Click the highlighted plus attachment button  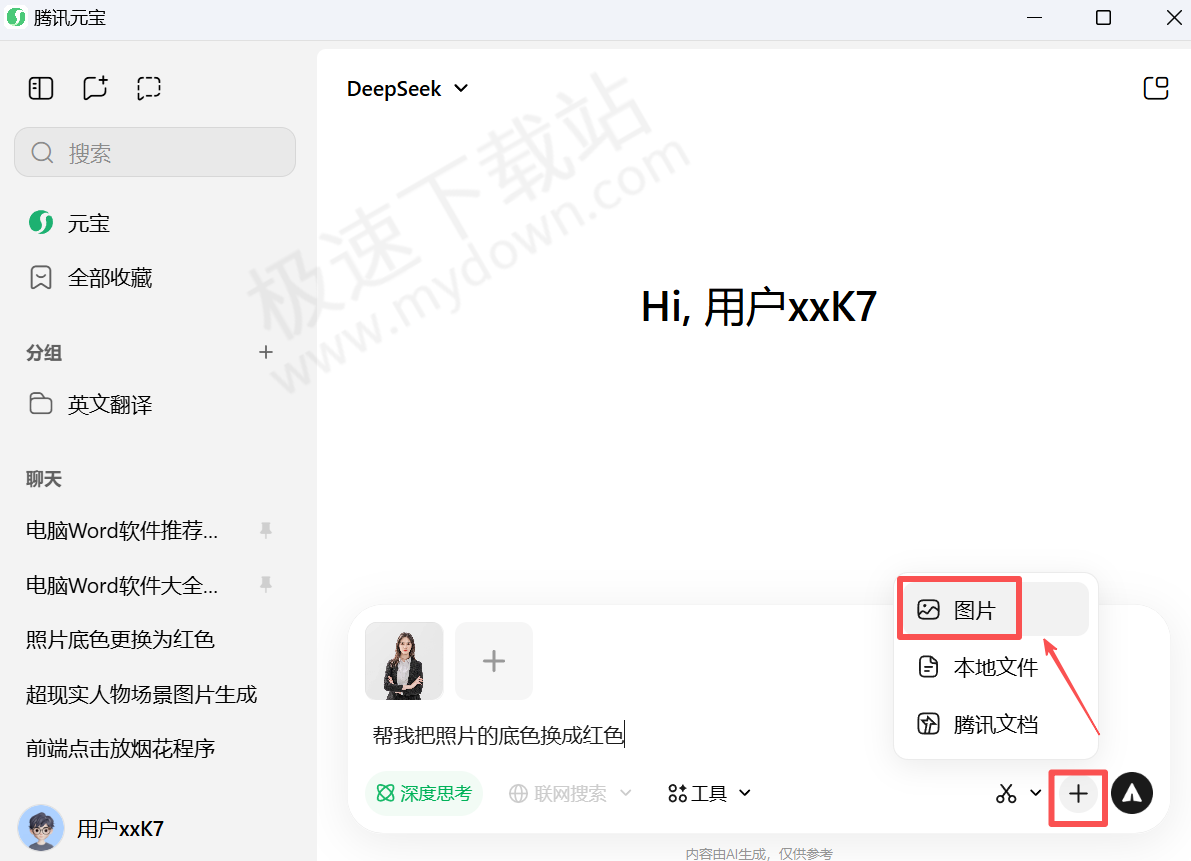[1077, 797]
